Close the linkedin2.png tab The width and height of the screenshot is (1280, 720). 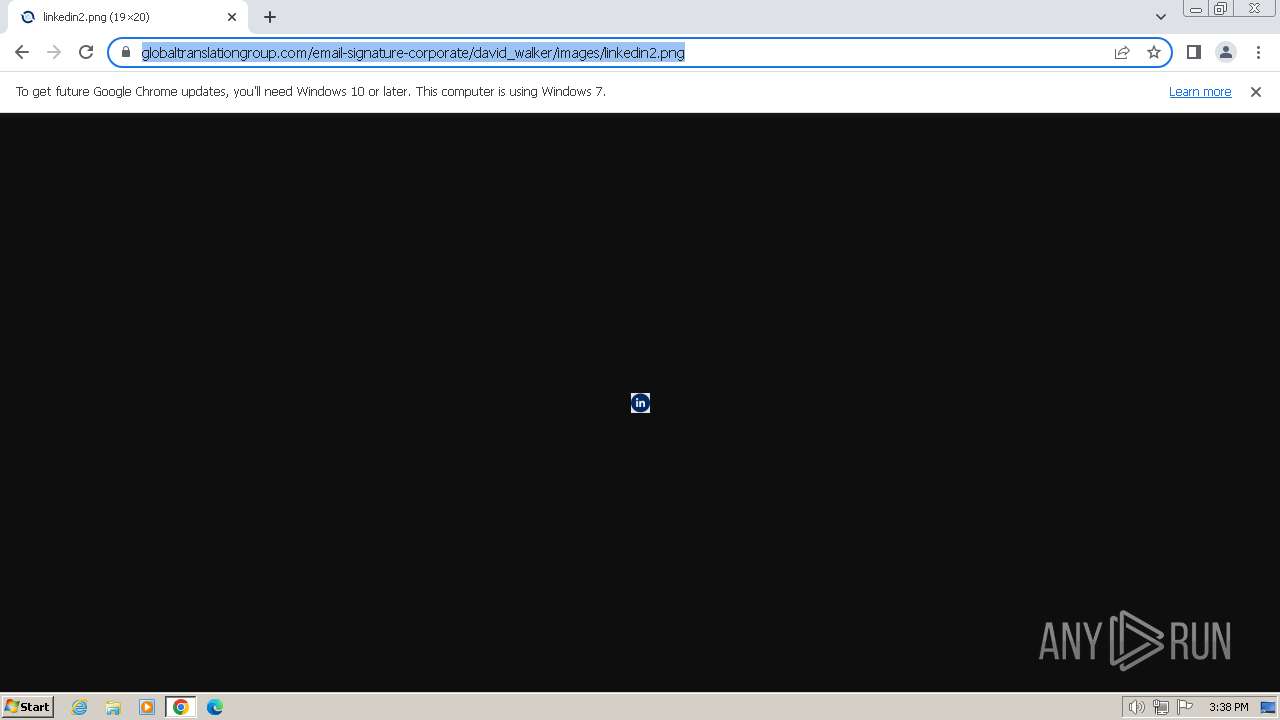coord(232,17)
